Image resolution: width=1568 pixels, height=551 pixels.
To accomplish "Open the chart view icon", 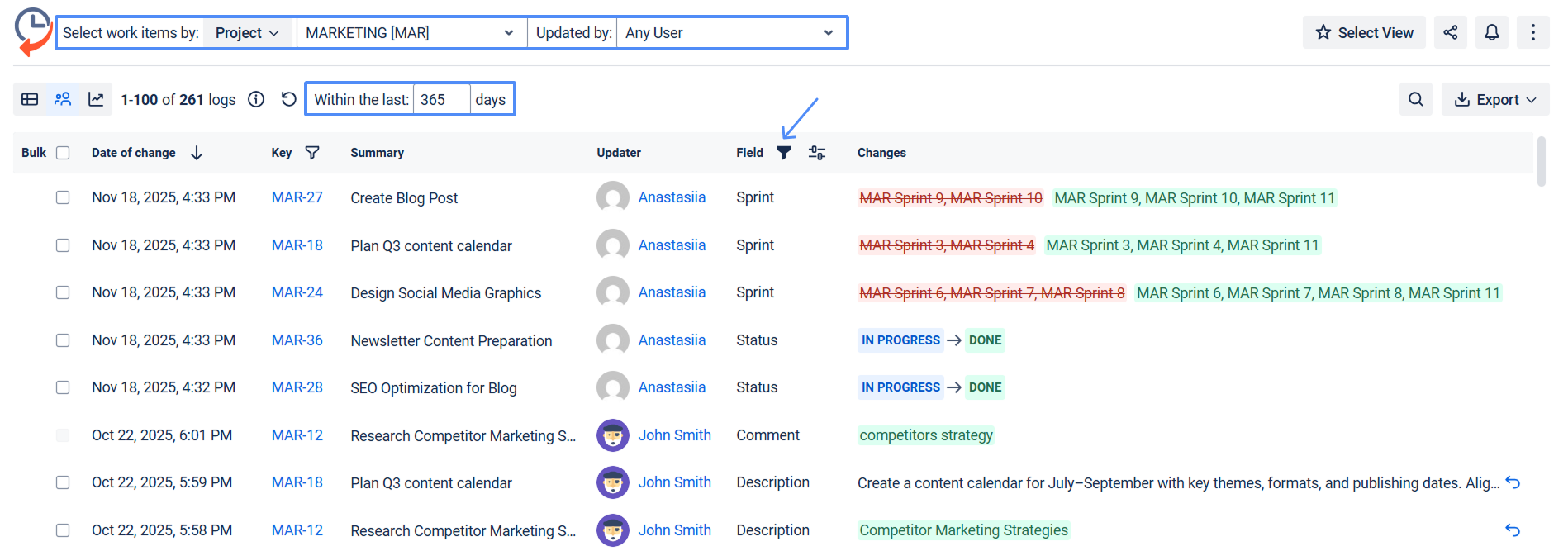I will tap(96, 99).
